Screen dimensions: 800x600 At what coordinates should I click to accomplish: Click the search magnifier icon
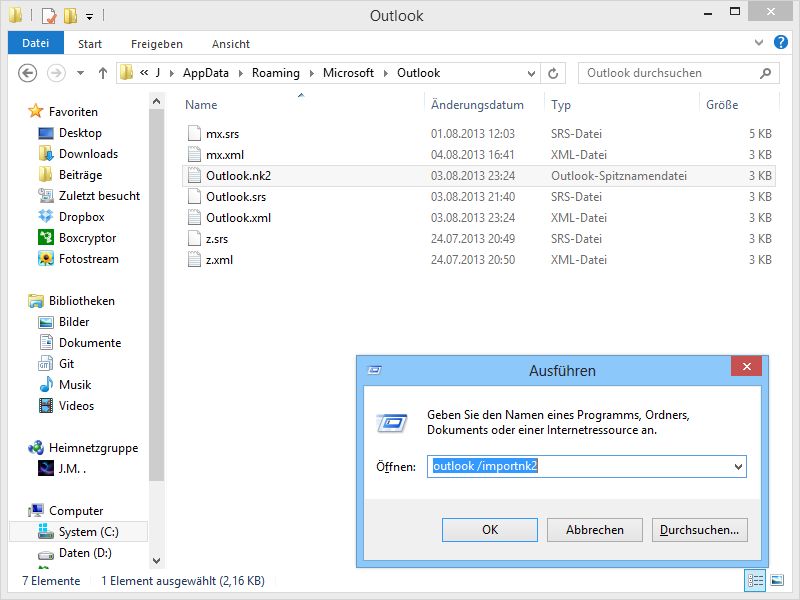pos(765,73)
